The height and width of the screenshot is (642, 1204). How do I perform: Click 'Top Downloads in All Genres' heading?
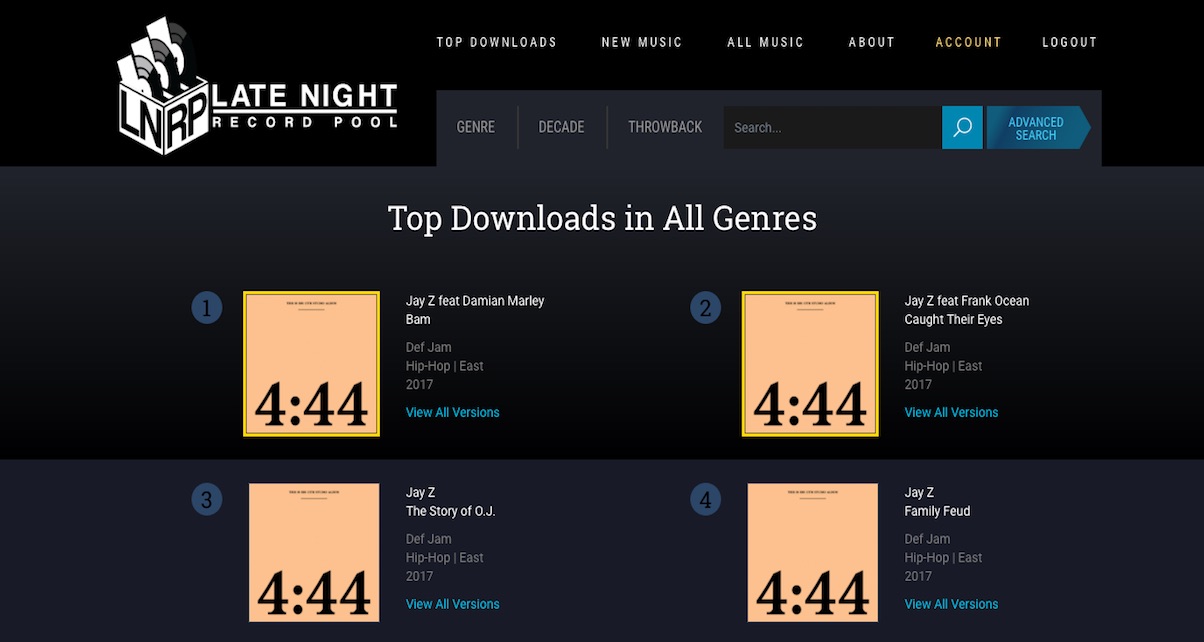pyautogui.click(x=602, y=218)
